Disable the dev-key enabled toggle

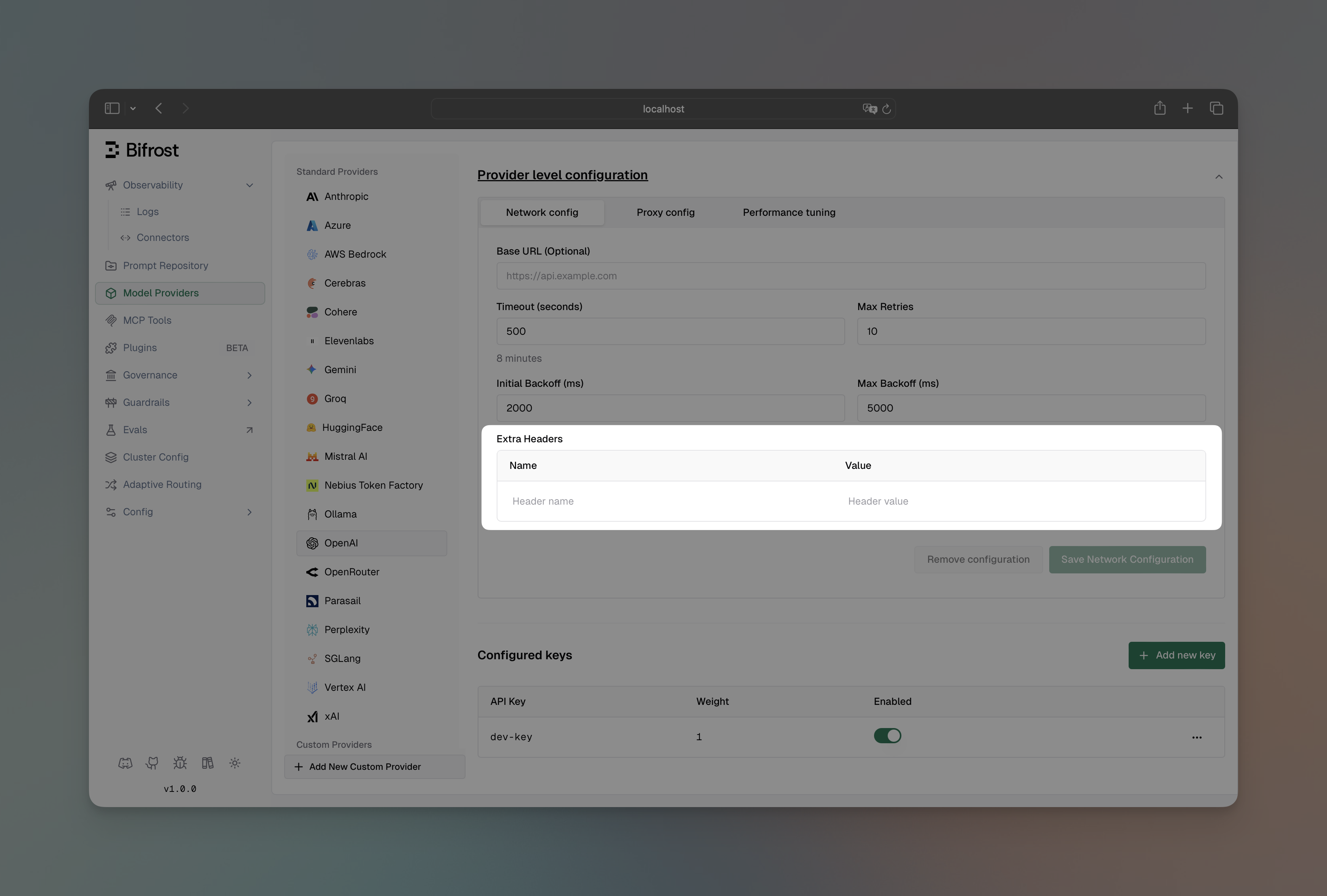click(x=887, y=736)
